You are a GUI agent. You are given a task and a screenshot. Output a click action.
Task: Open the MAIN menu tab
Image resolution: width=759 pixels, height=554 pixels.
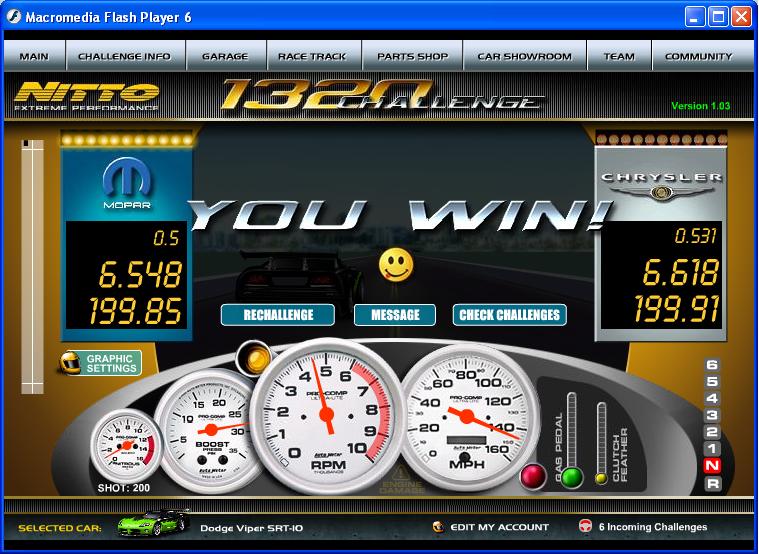click(x=34, y=56)
